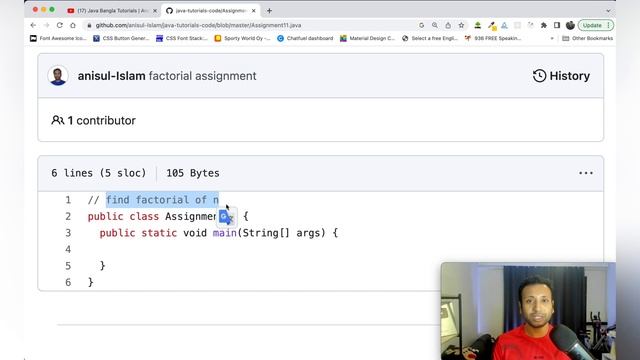The width and height of the screenshot is (640, 360).
Task: Click the 1 contributor text
Action: [x=102, y=120]
